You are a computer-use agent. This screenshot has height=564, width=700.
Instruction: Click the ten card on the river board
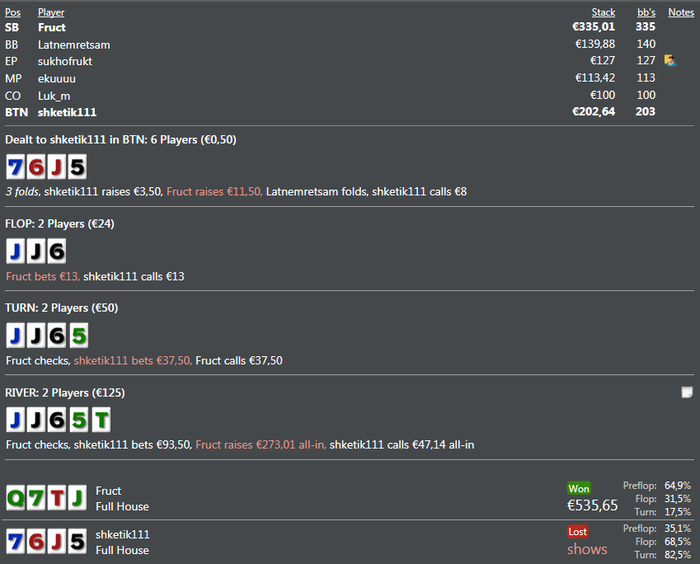point(101,419)
